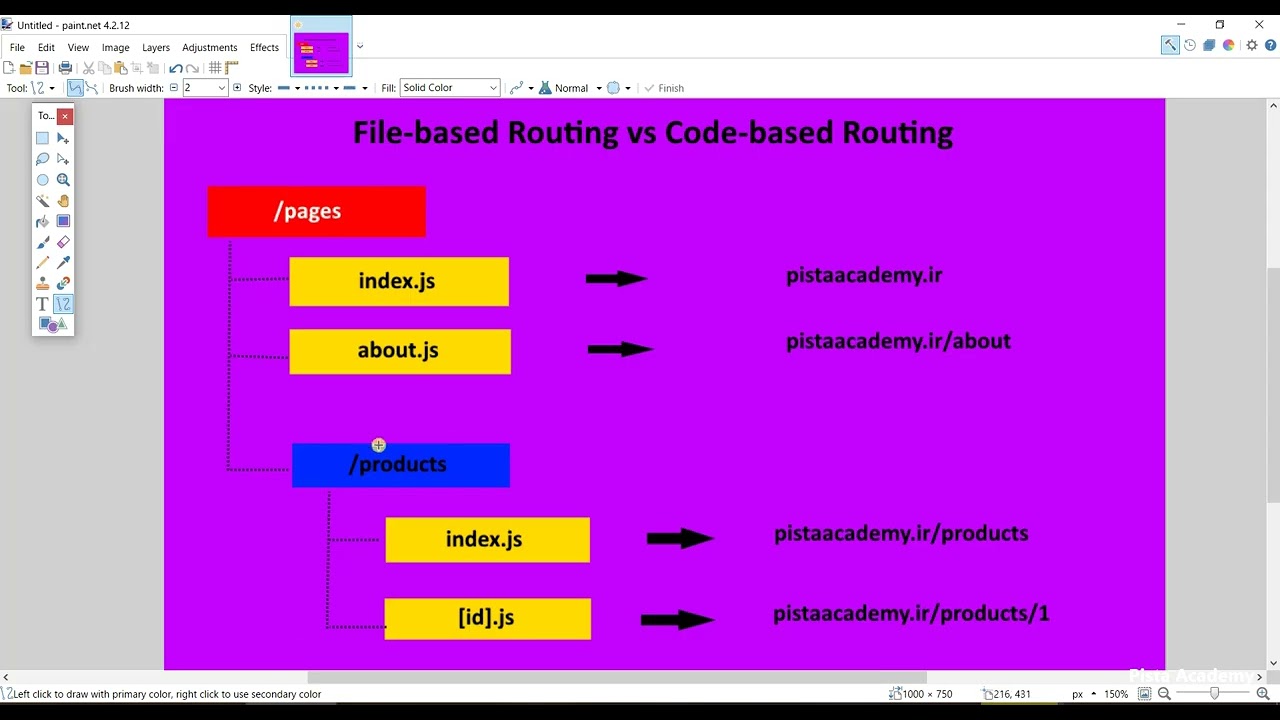Select the Recolor tool
This screenshot has height=720, width=1280.
[x=63, y=283]
